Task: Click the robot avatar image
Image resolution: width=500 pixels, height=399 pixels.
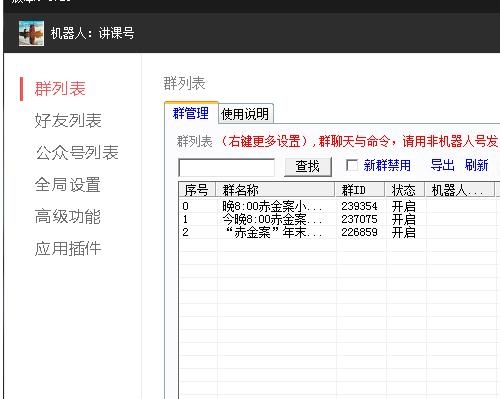Action: pos(31,33)
